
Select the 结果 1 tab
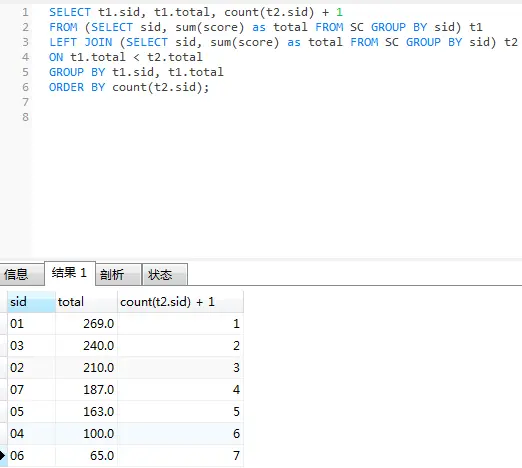pos(70,273)
